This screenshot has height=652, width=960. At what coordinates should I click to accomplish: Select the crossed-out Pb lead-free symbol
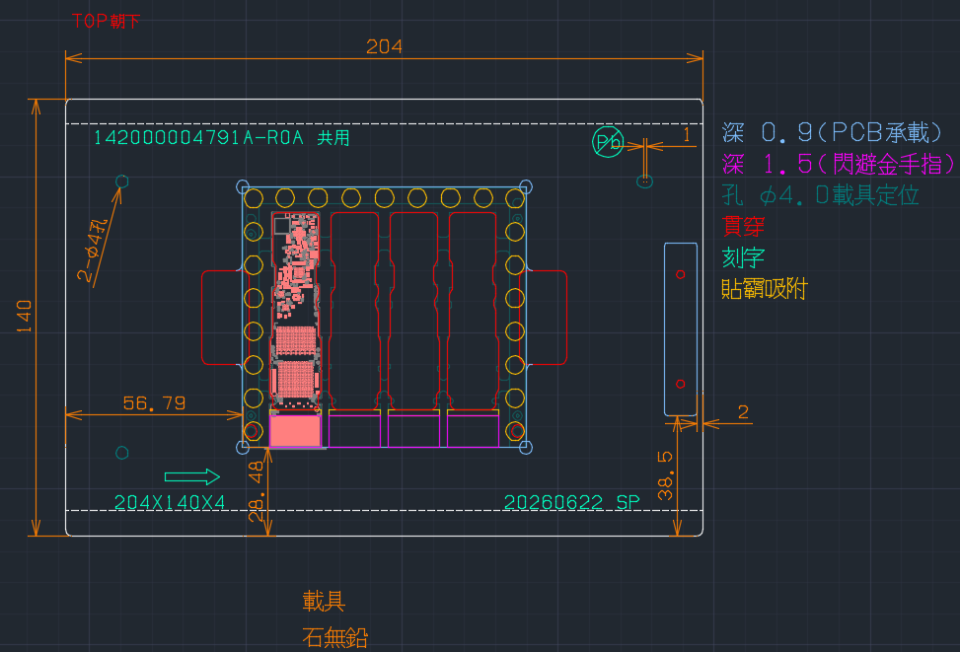tap(608, 142)
